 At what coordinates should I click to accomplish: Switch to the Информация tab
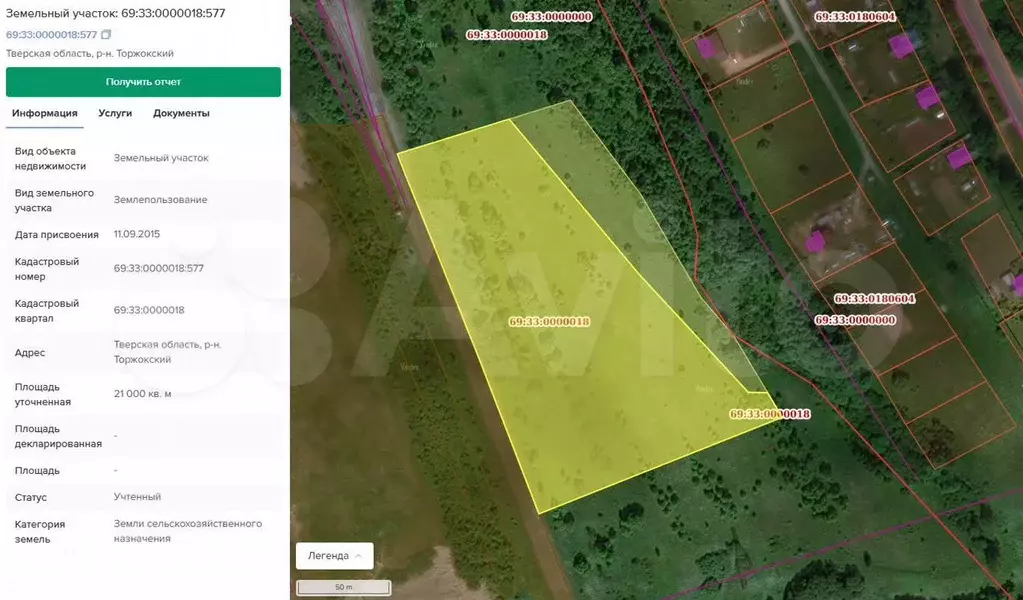coord(44,113)
